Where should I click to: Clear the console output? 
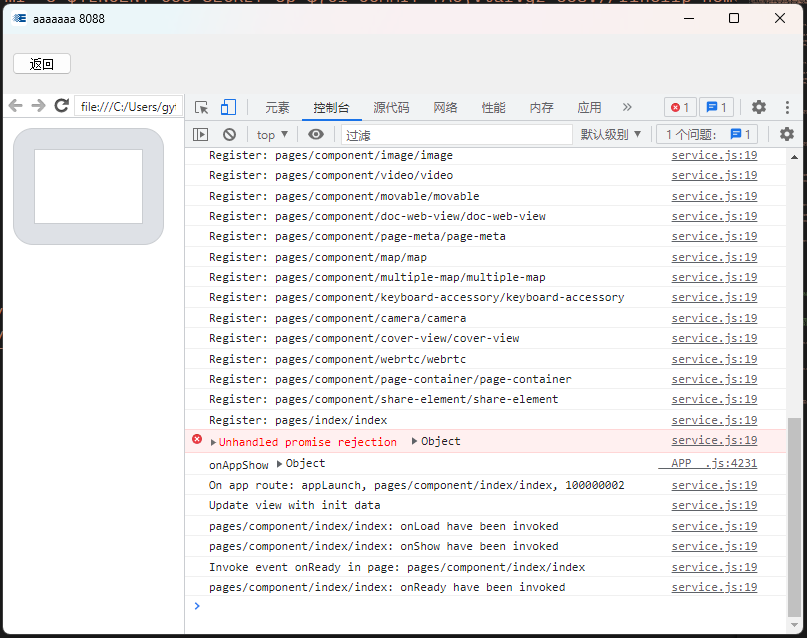[x=229, y=134]
